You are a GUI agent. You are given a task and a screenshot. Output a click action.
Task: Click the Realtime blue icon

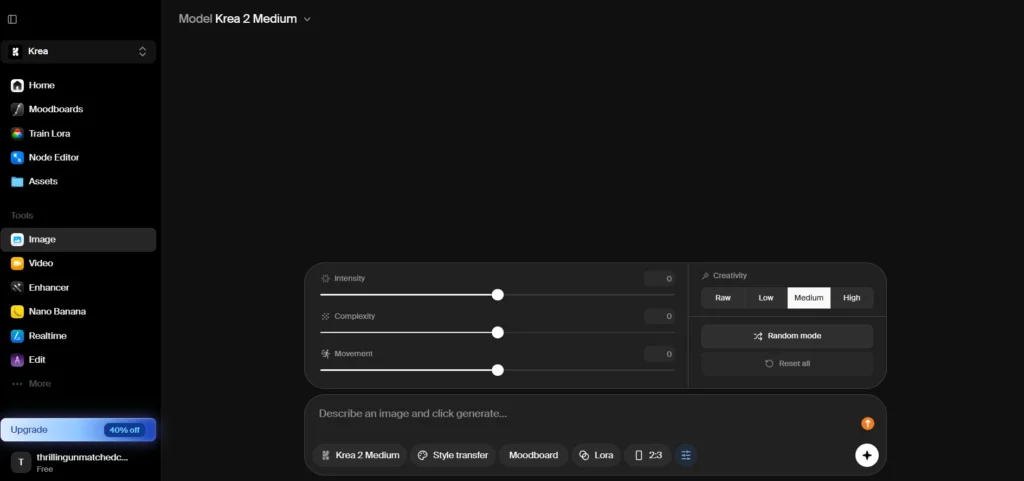17,336
